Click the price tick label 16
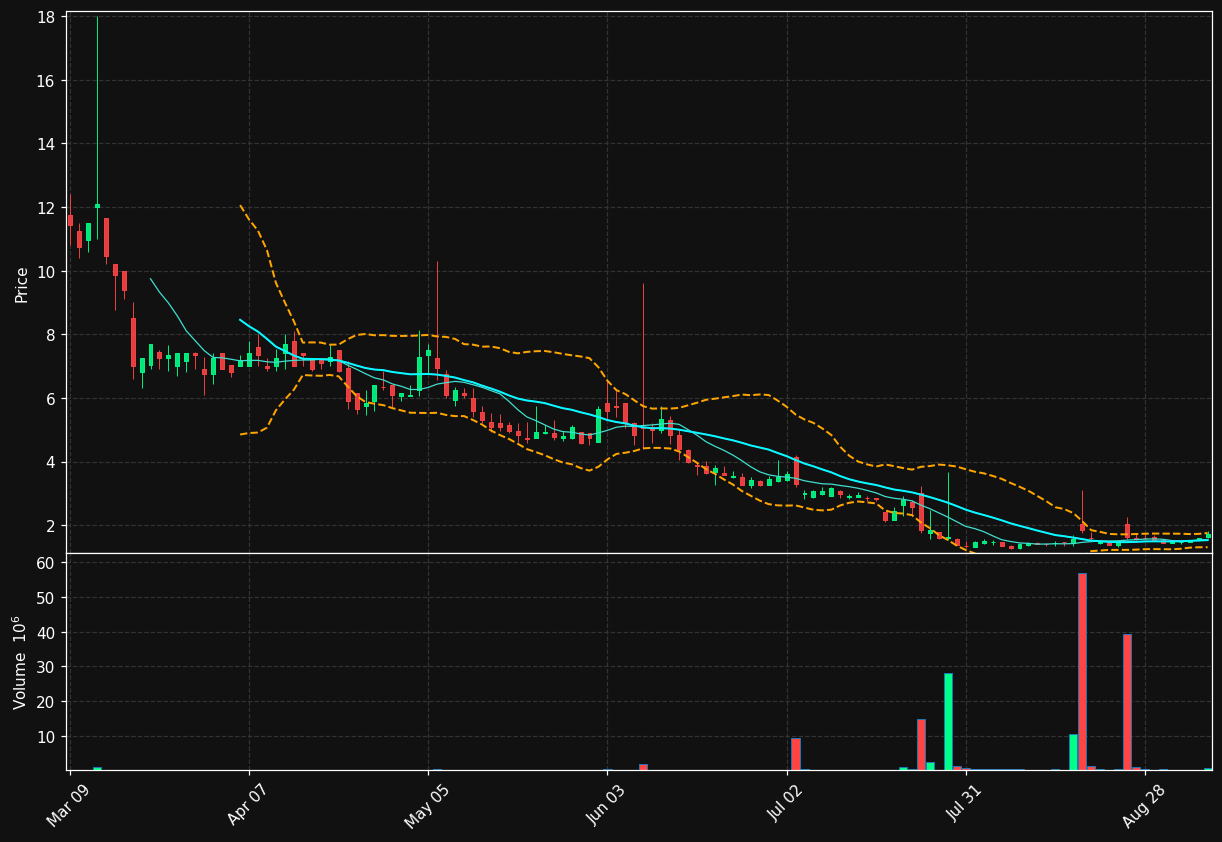The width and height of the screenshot is (1222, 842). [46, 81]
